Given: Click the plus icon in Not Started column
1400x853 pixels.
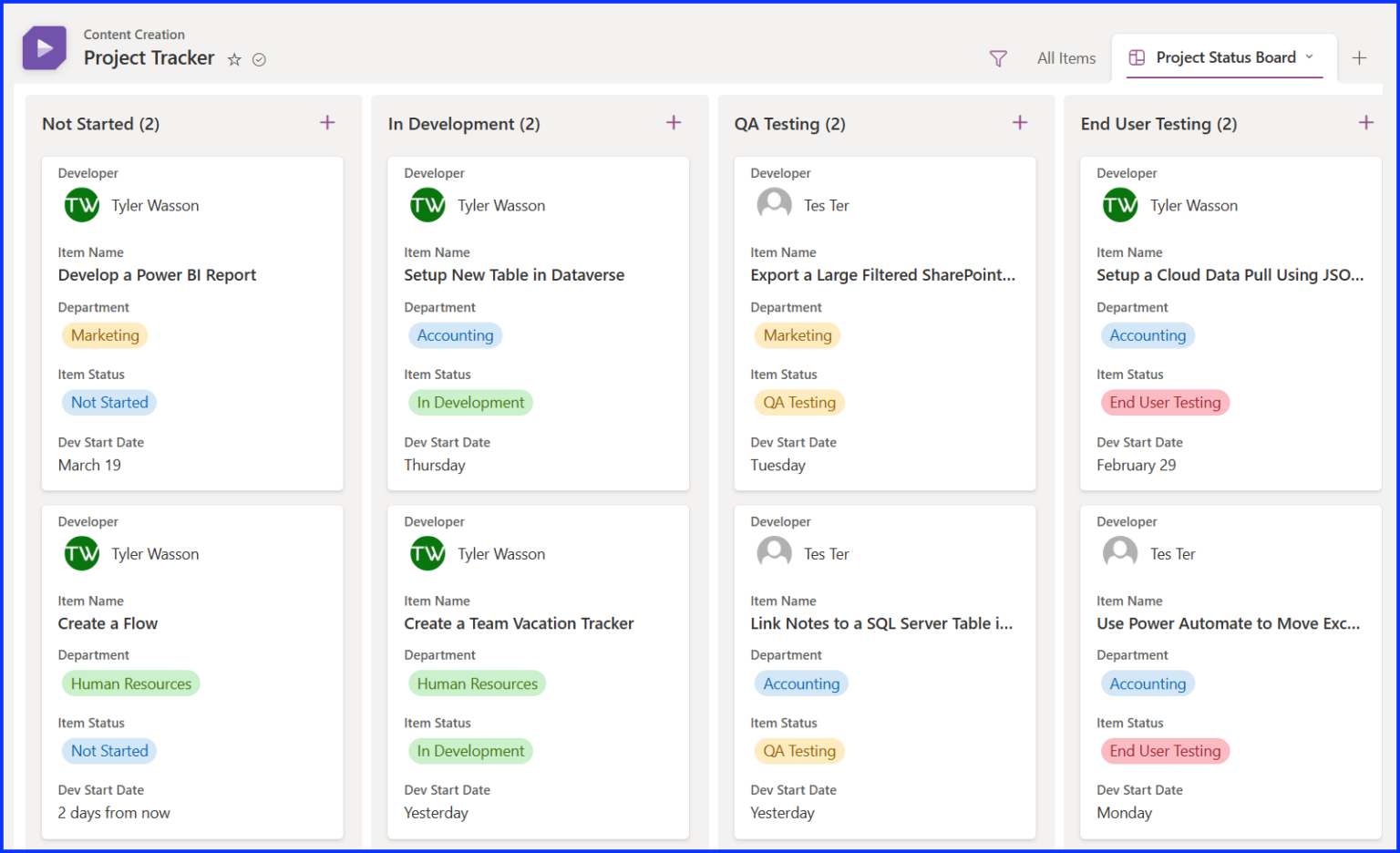Looking at the screenshot, I should click(327, 121).
